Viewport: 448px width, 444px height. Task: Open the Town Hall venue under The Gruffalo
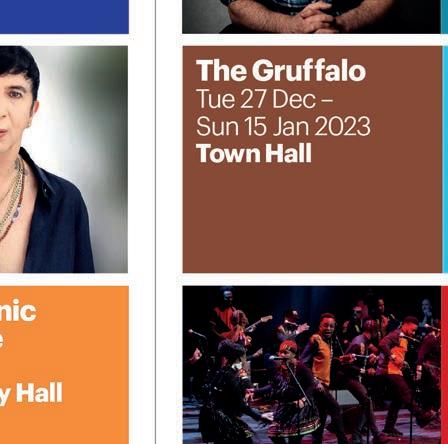tap(254, 153)
